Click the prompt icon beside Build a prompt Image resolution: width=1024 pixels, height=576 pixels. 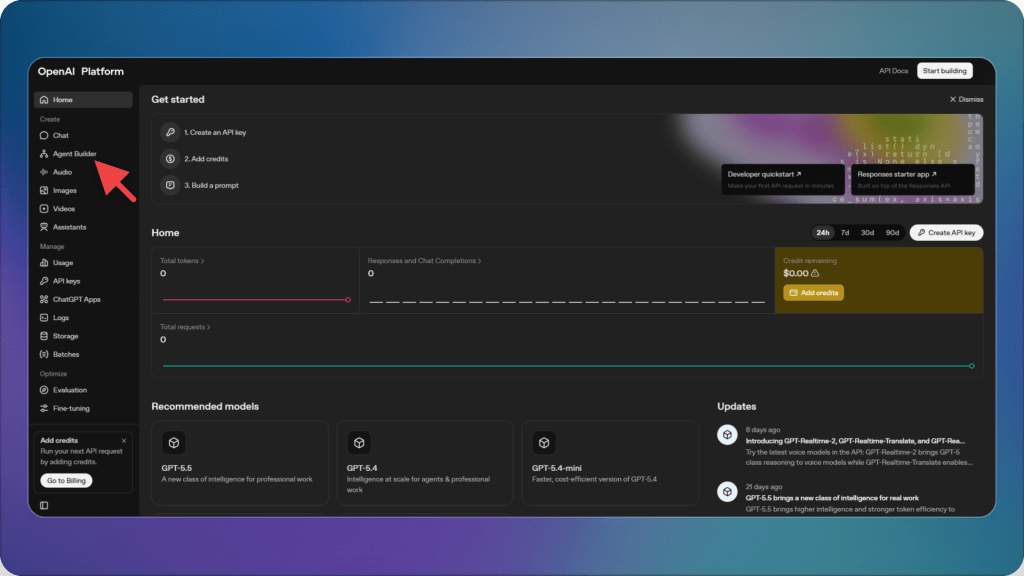click(x=170, y=185)
